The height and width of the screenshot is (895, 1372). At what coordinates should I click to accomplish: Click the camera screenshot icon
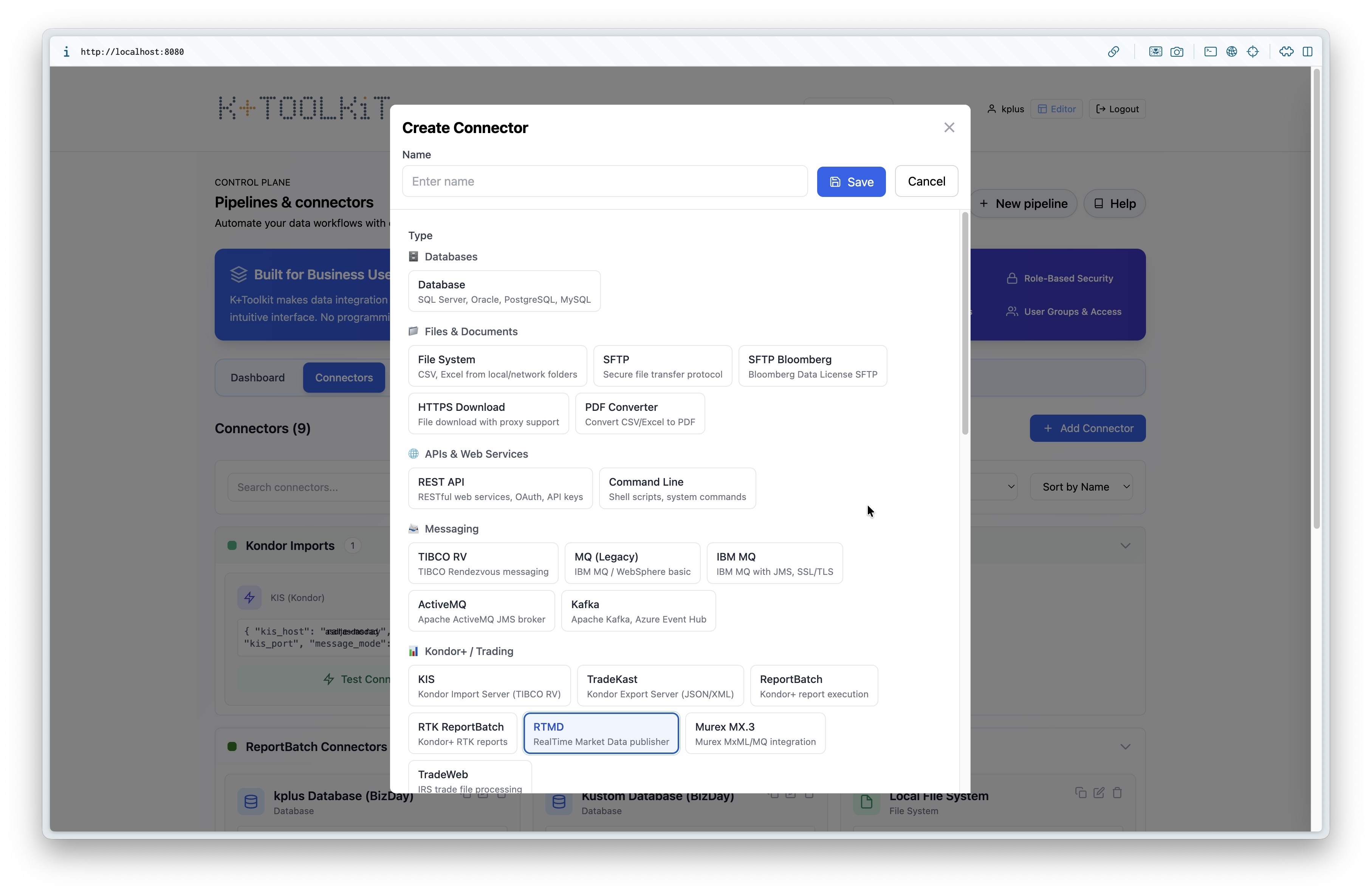pos(1177,52)
